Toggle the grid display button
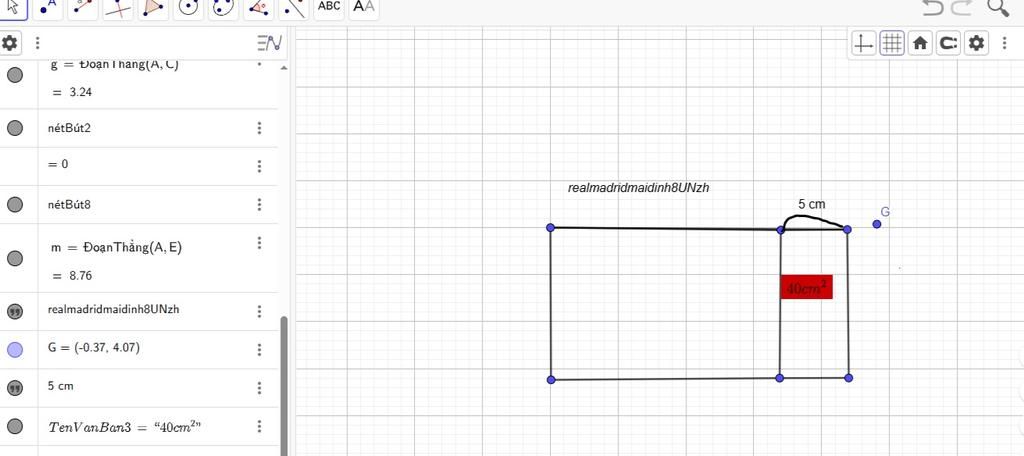1024x456 pixels. [891, 44]
